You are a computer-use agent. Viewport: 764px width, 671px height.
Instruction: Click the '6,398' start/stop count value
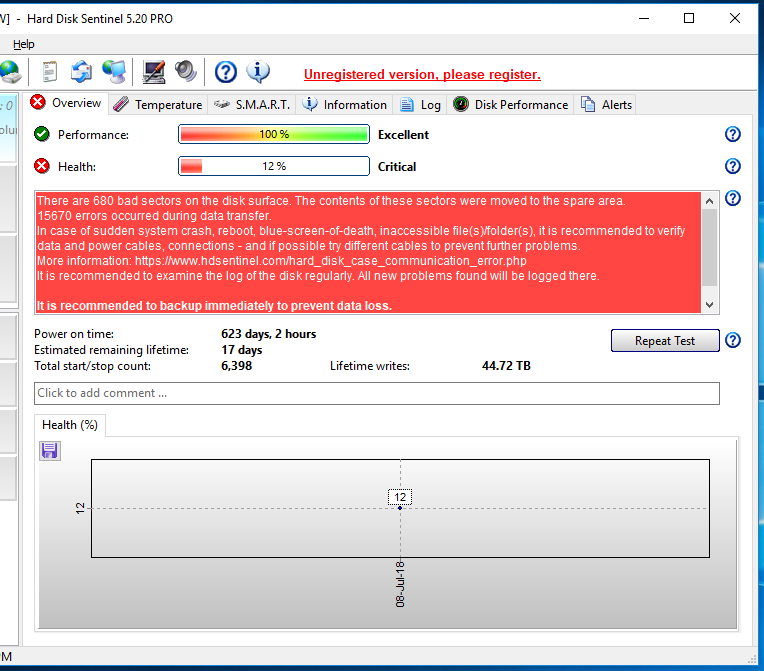pos(236,366)
